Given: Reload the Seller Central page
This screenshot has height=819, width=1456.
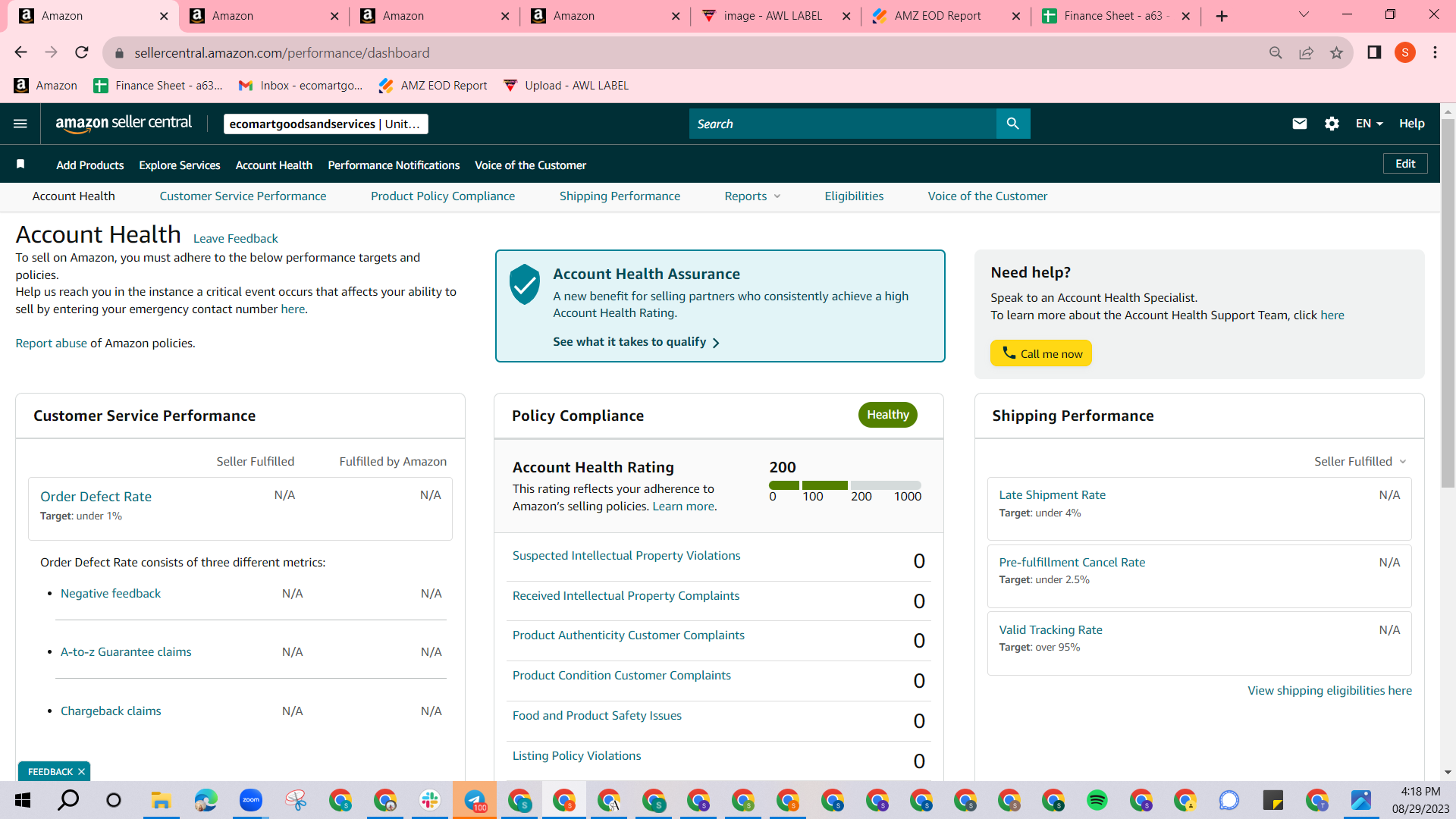Looking at the screenshot, I should pyautogui.click(x=82, y=52).
